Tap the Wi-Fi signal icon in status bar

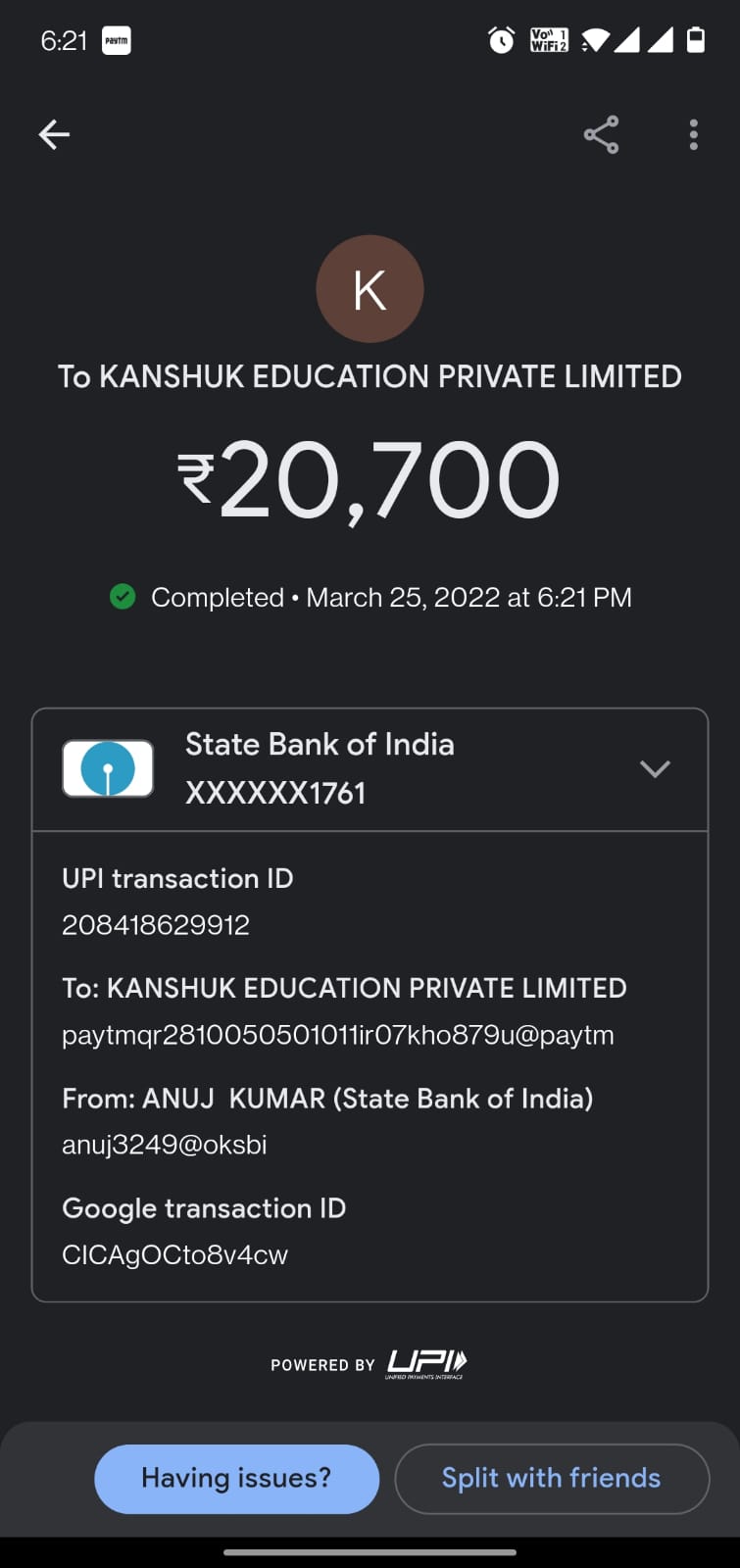[595, 40]
